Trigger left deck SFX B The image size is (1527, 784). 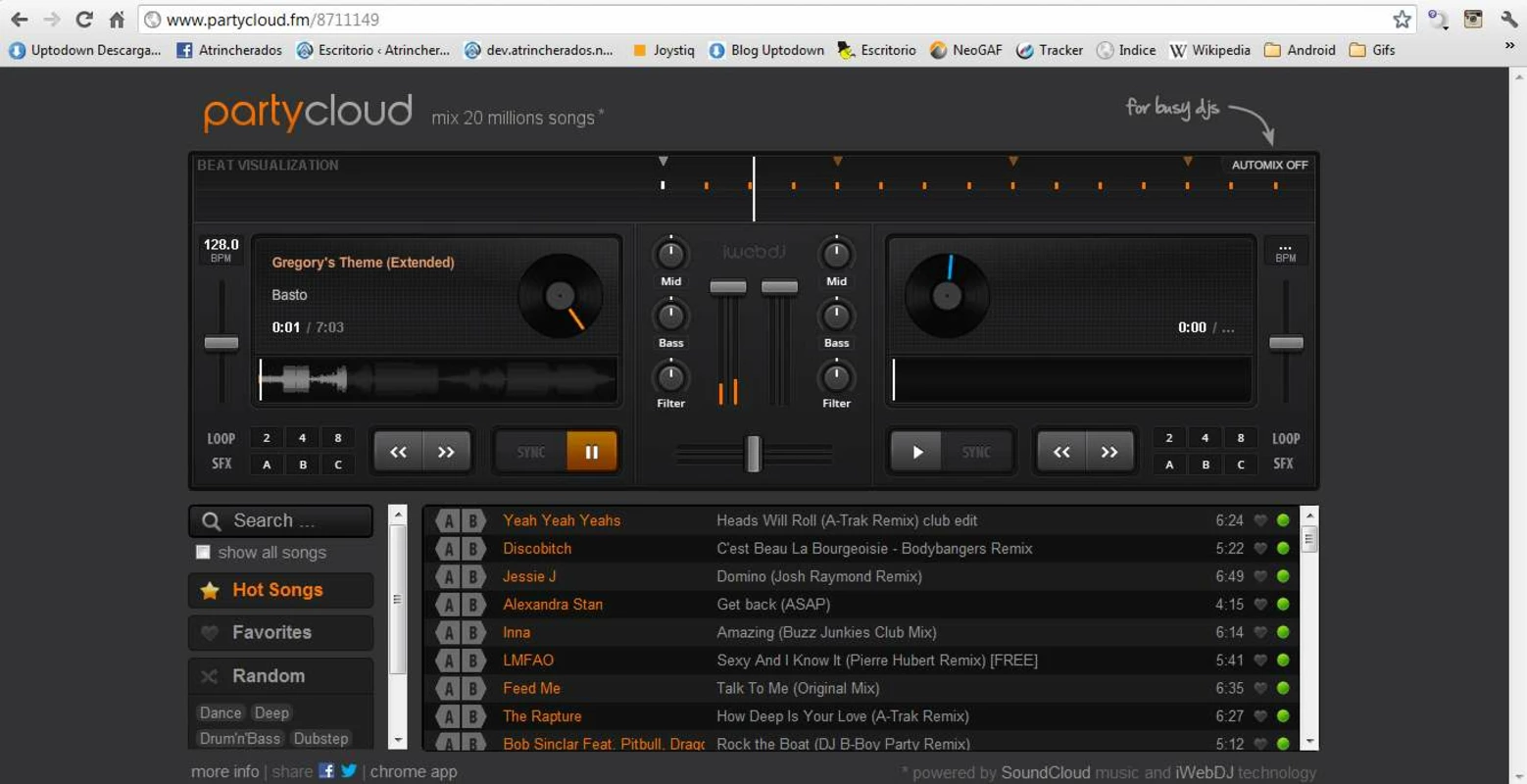point(302,465)
